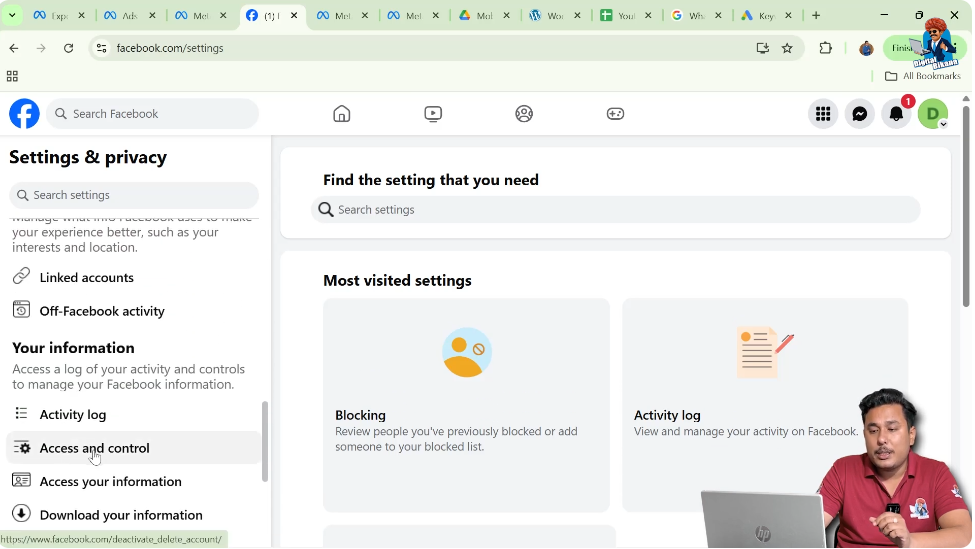The height and width of the screenshot is (549, 975).
Task: Click the Linked accounts chain icon
Action: [21, 275]
